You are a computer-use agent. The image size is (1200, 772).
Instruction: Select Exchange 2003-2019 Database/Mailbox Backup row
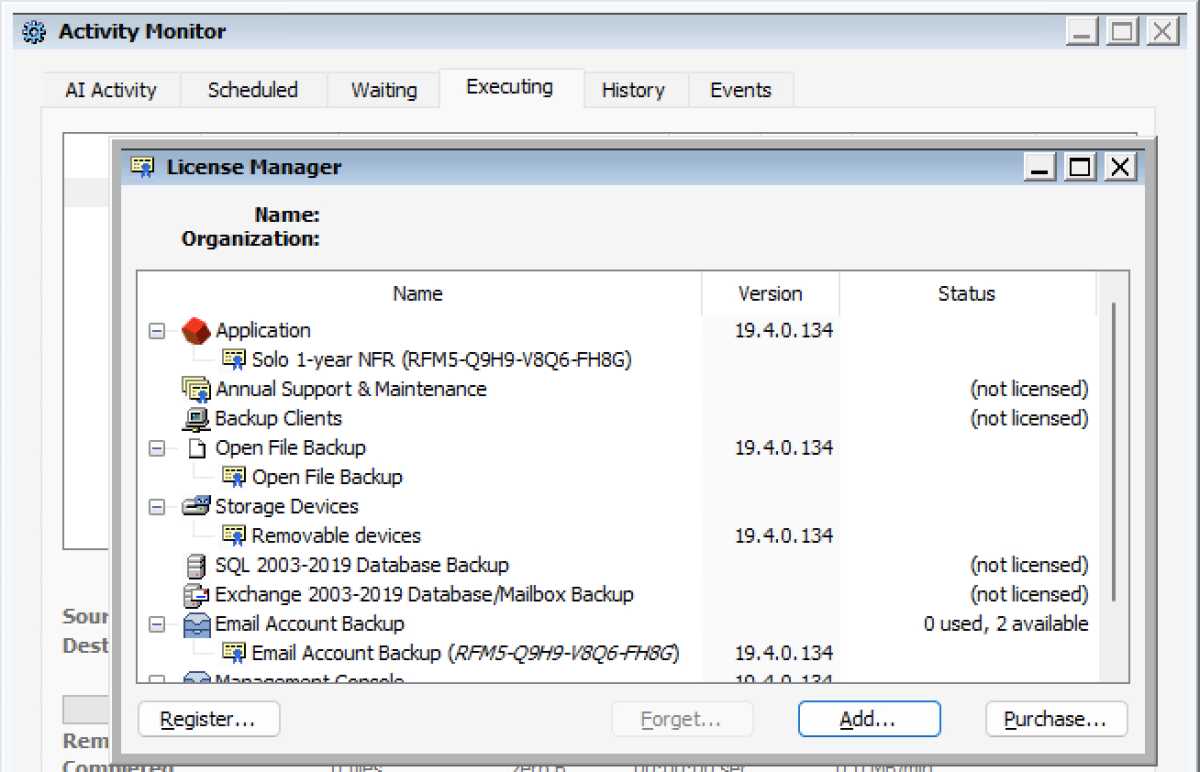click(424, 595)
